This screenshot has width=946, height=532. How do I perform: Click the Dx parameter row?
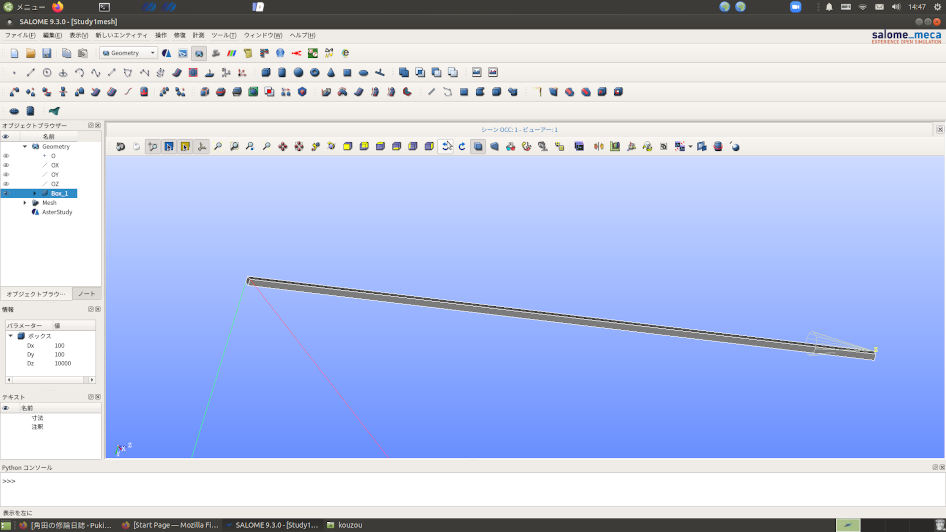click(51, 346)
